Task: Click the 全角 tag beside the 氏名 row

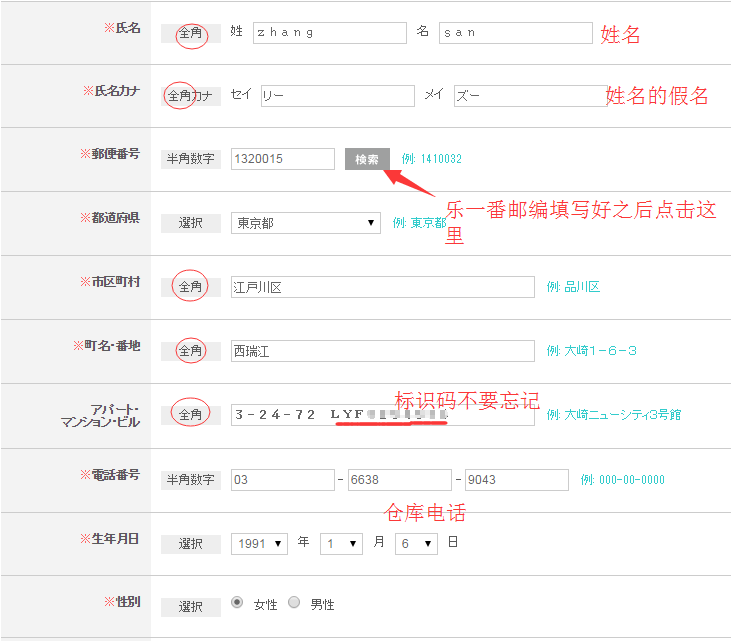Action: [x=190, y=33]
